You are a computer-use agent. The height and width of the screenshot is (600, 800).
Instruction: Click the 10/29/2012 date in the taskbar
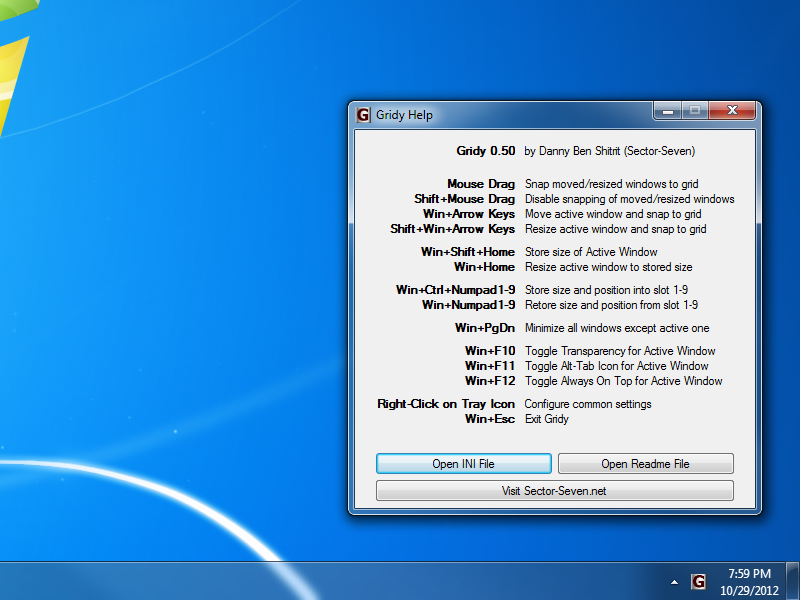[x=749, y=589]
